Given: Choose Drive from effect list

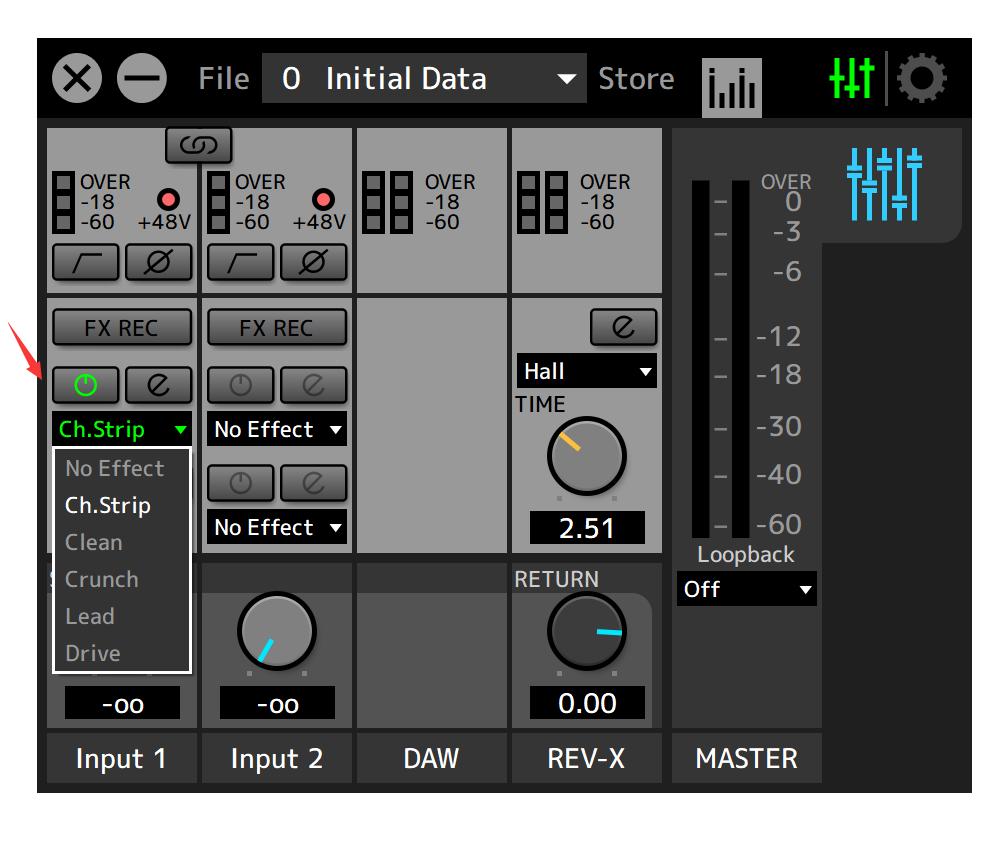Looking at the screenshot, I should (93, 653).
